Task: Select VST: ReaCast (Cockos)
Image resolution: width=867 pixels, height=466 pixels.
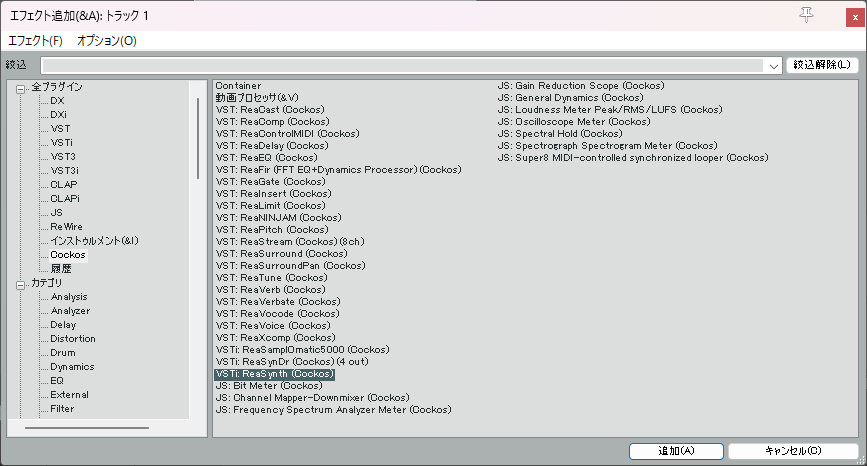Action: (x=270, y=109)
